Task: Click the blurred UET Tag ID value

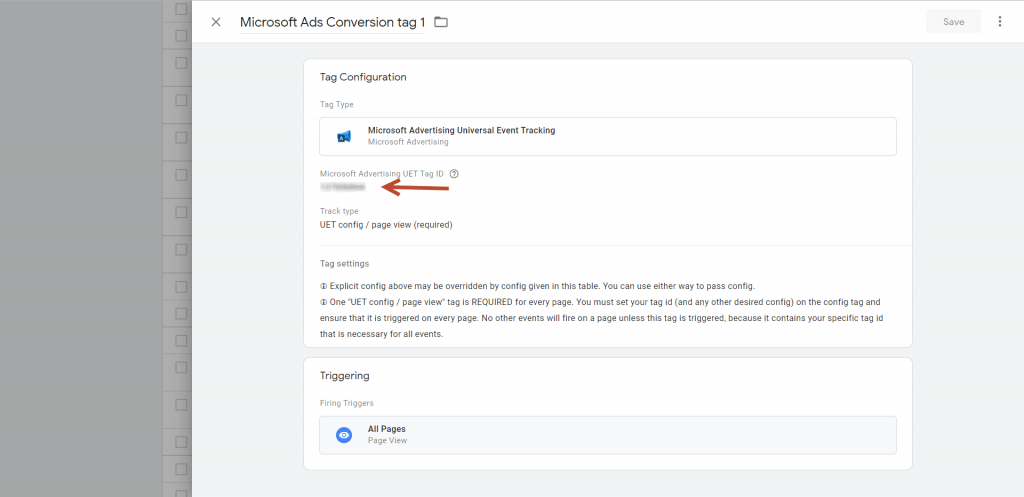Action: coord(343,187)
